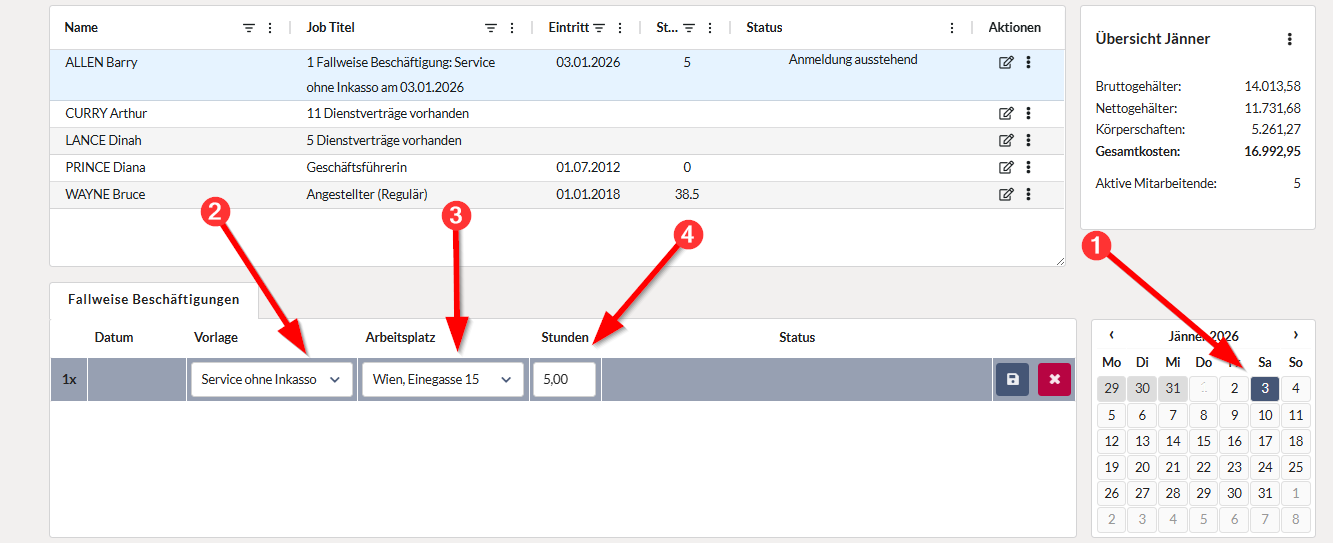The height and width of the screenshot is (543, 1333).
Task: Select day 2 in January calendar
Action: [x=1235, y=388]
